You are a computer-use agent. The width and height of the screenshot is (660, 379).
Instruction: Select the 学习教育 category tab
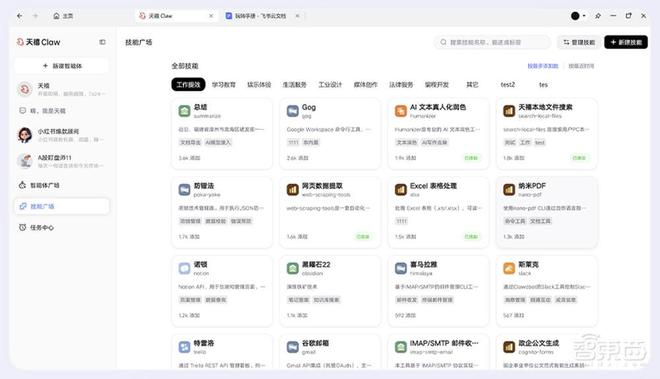point(224,85)
